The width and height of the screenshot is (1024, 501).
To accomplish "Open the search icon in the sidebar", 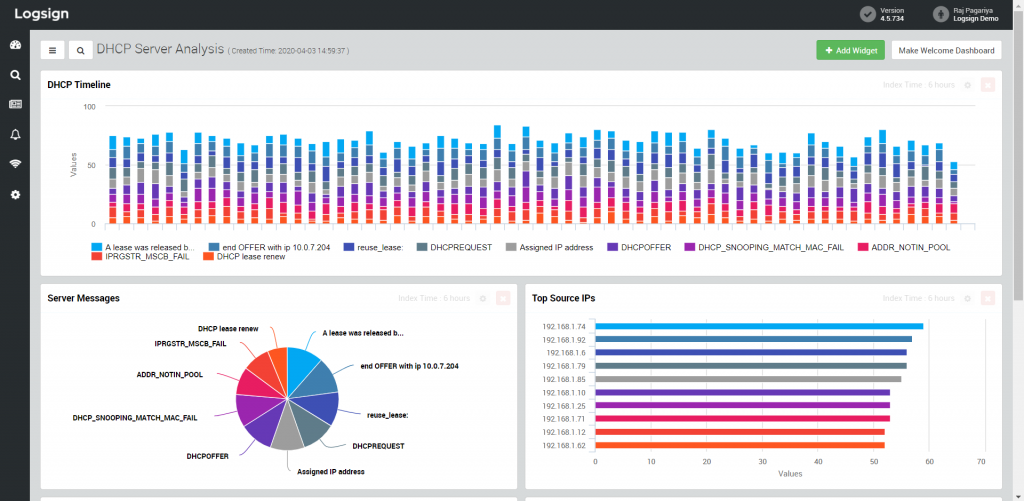I will tap(15, 75).
